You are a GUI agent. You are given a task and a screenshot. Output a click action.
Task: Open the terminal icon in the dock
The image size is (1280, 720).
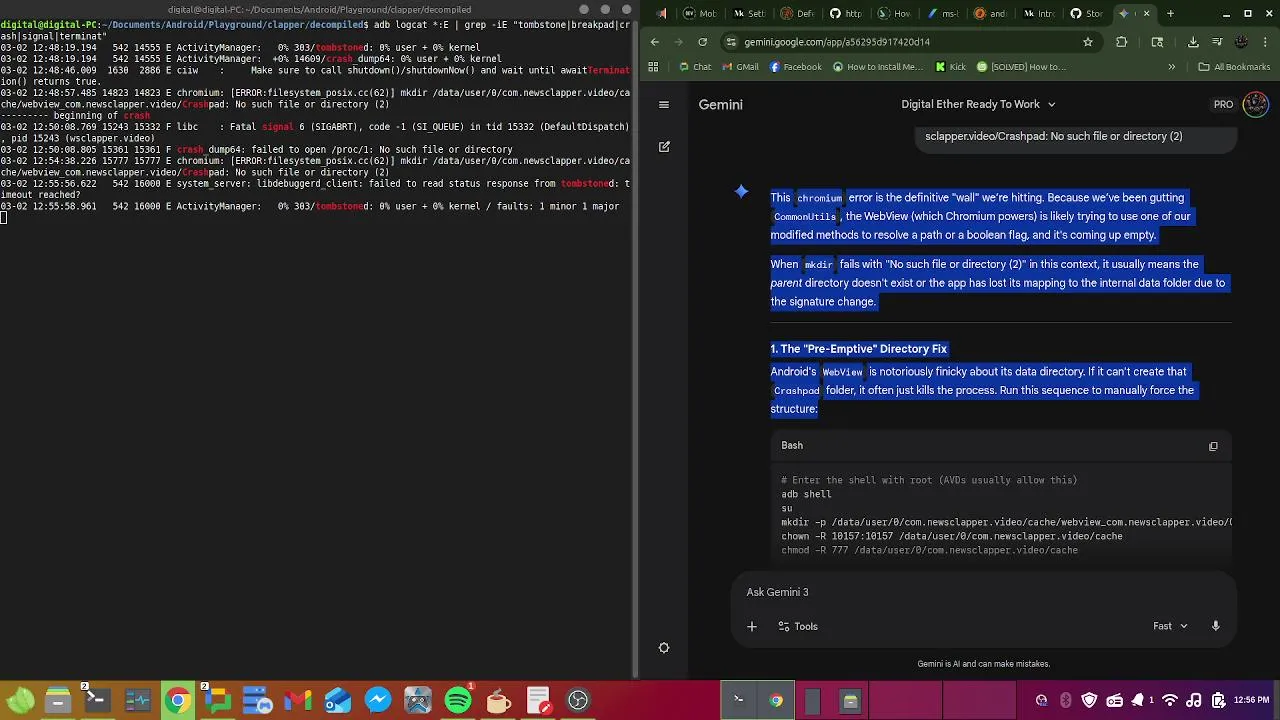click(97, 700)
